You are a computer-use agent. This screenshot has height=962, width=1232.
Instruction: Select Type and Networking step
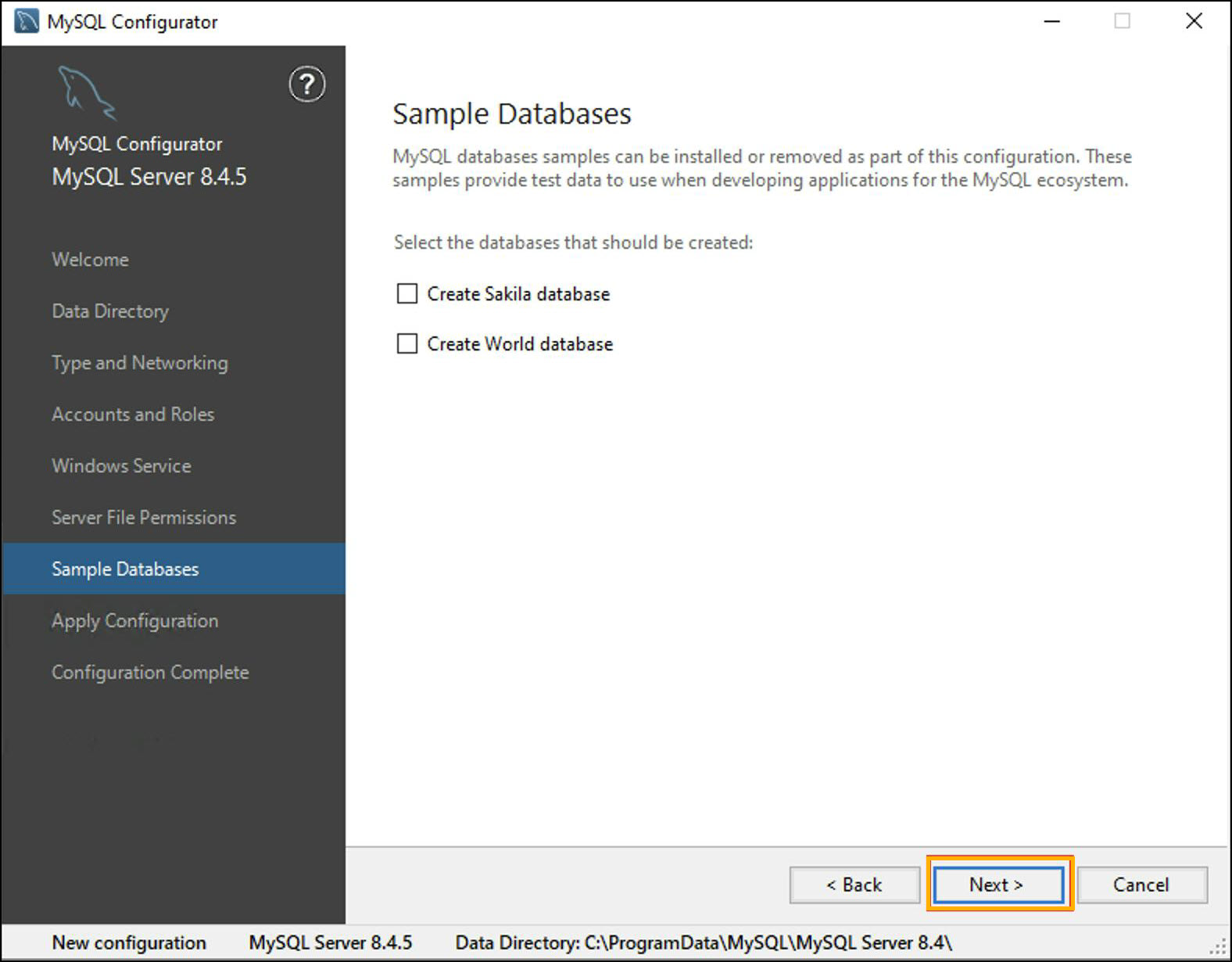pos(140,363)
